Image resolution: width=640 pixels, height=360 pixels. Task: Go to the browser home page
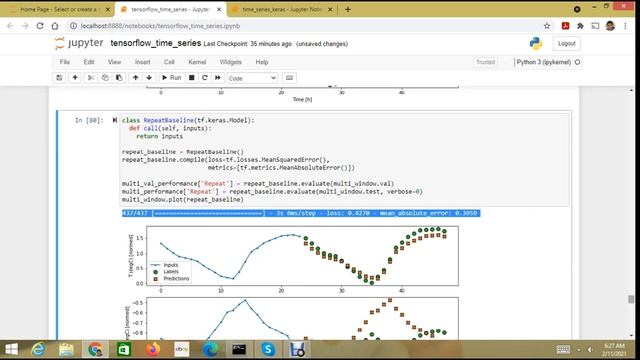(x=55, y=26)
